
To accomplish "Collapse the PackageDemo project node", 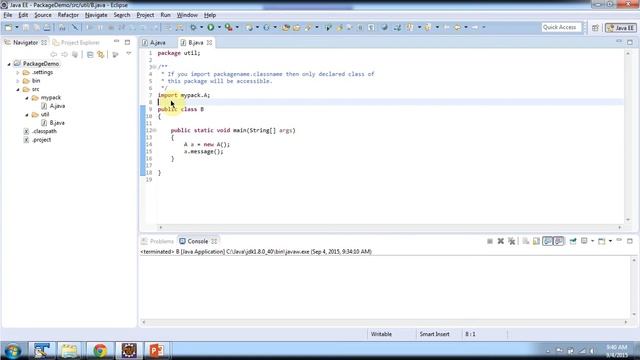I will click(9, 64).
